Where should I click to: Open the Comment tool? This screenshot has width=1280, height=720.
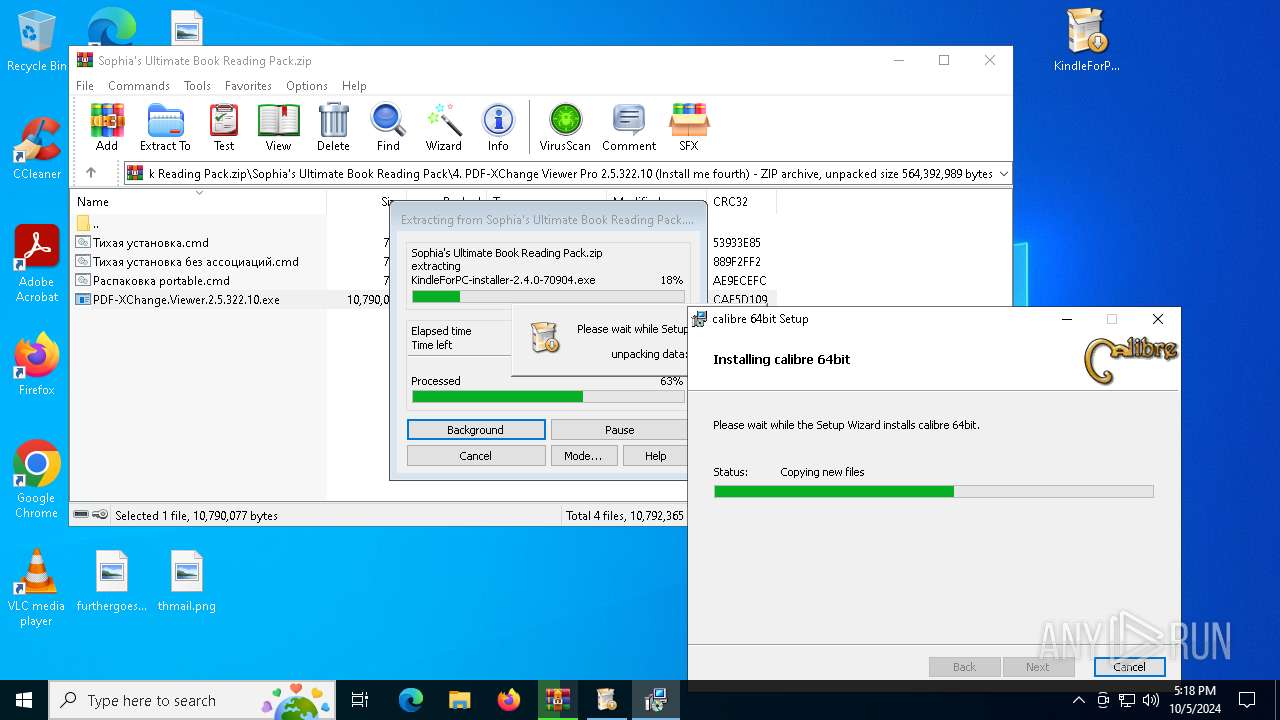(x=629, y=127)
